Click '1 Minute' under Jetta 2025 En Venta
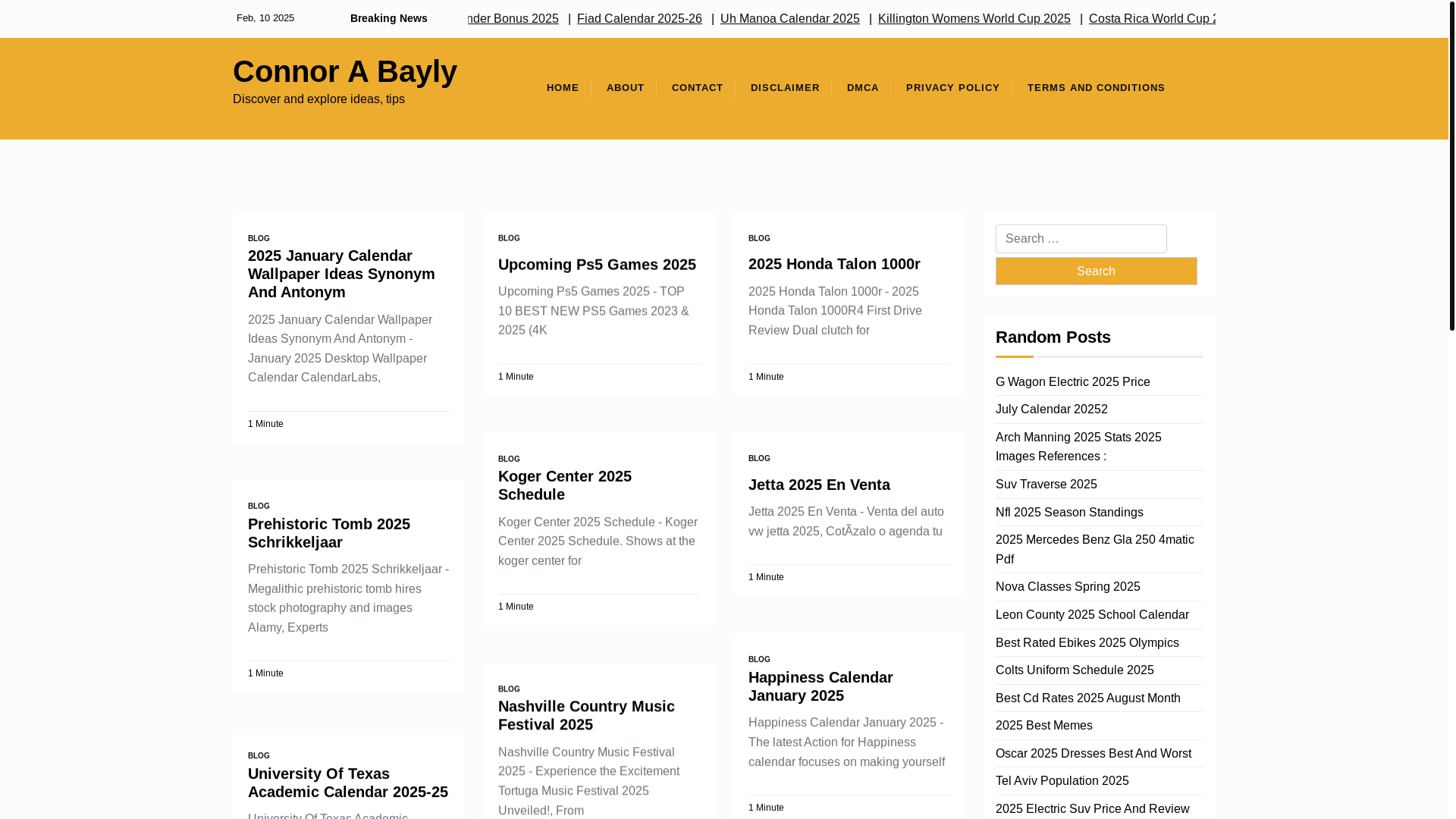This screenshot has height=819, width=1456. pyautogui.click(x=766, y=577)
